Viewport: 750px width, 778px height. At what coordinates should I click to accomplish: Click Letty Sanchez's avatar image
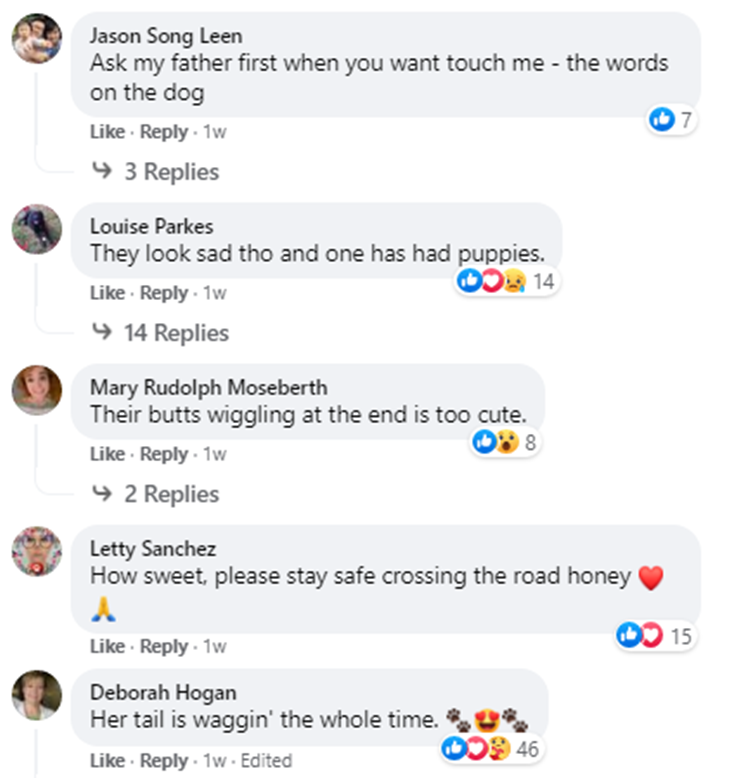click(37, 552)
